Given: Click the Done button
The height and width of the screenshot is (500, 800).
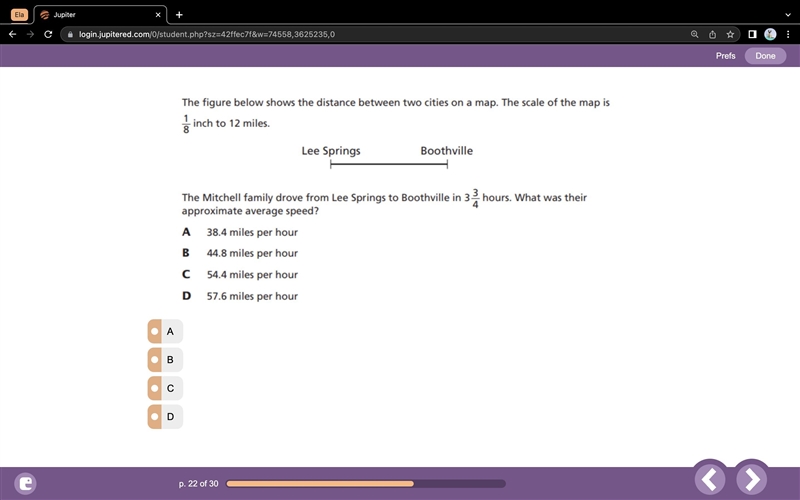Looking at the screenshot, I should point(765,56).
